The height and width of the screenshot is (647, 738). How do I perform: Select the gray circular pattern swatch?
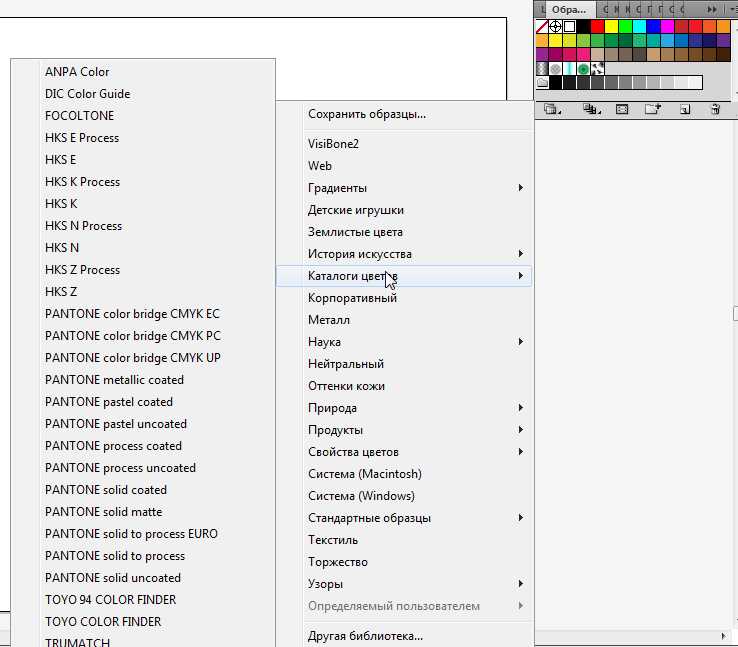555,69
